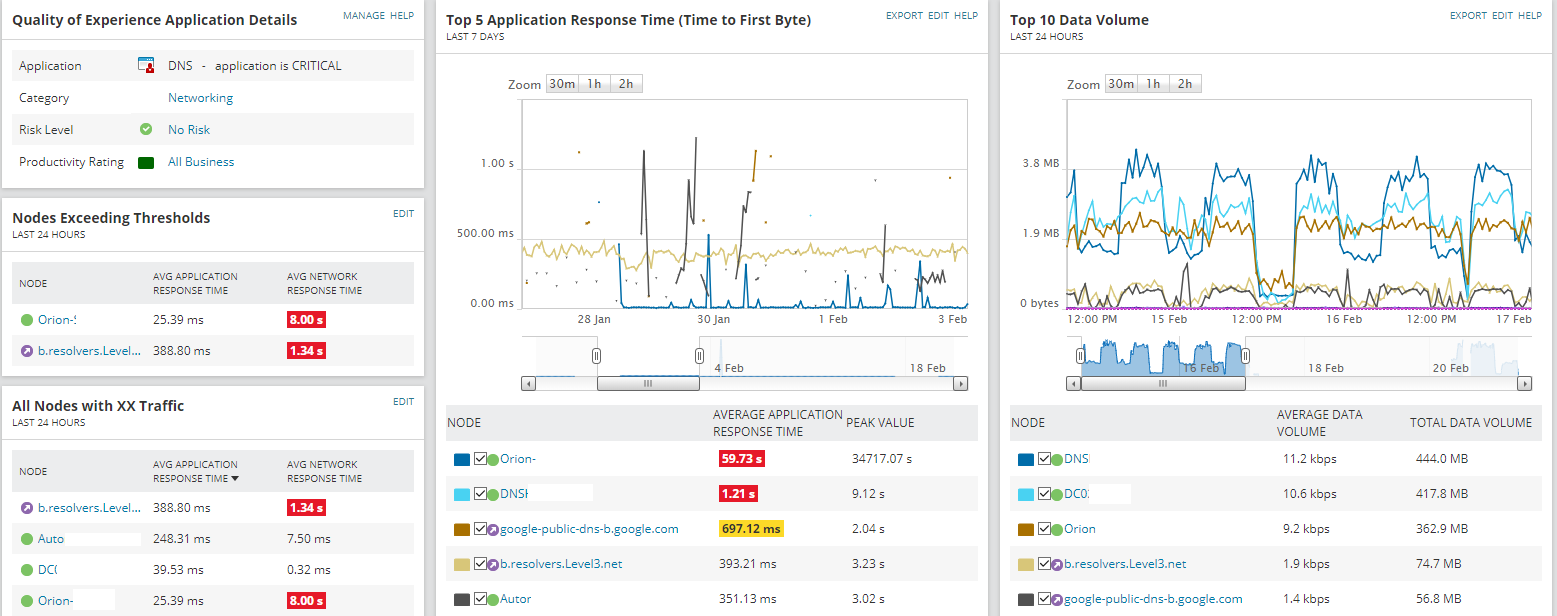This screenshot has width=1557, height=616.
Task: Open the Networking category link
Action: click(x=200, y=98)
